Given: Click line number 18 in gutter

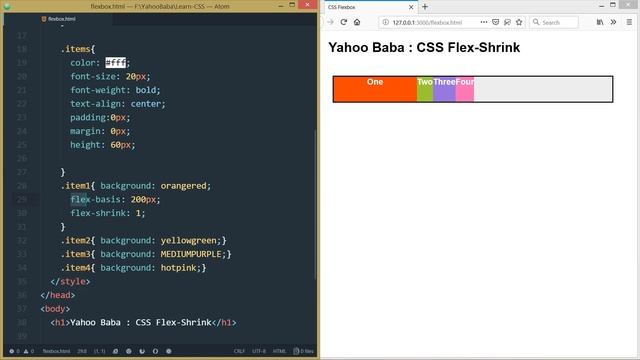Looking at the screenshot, I should (x=22, y=49).
